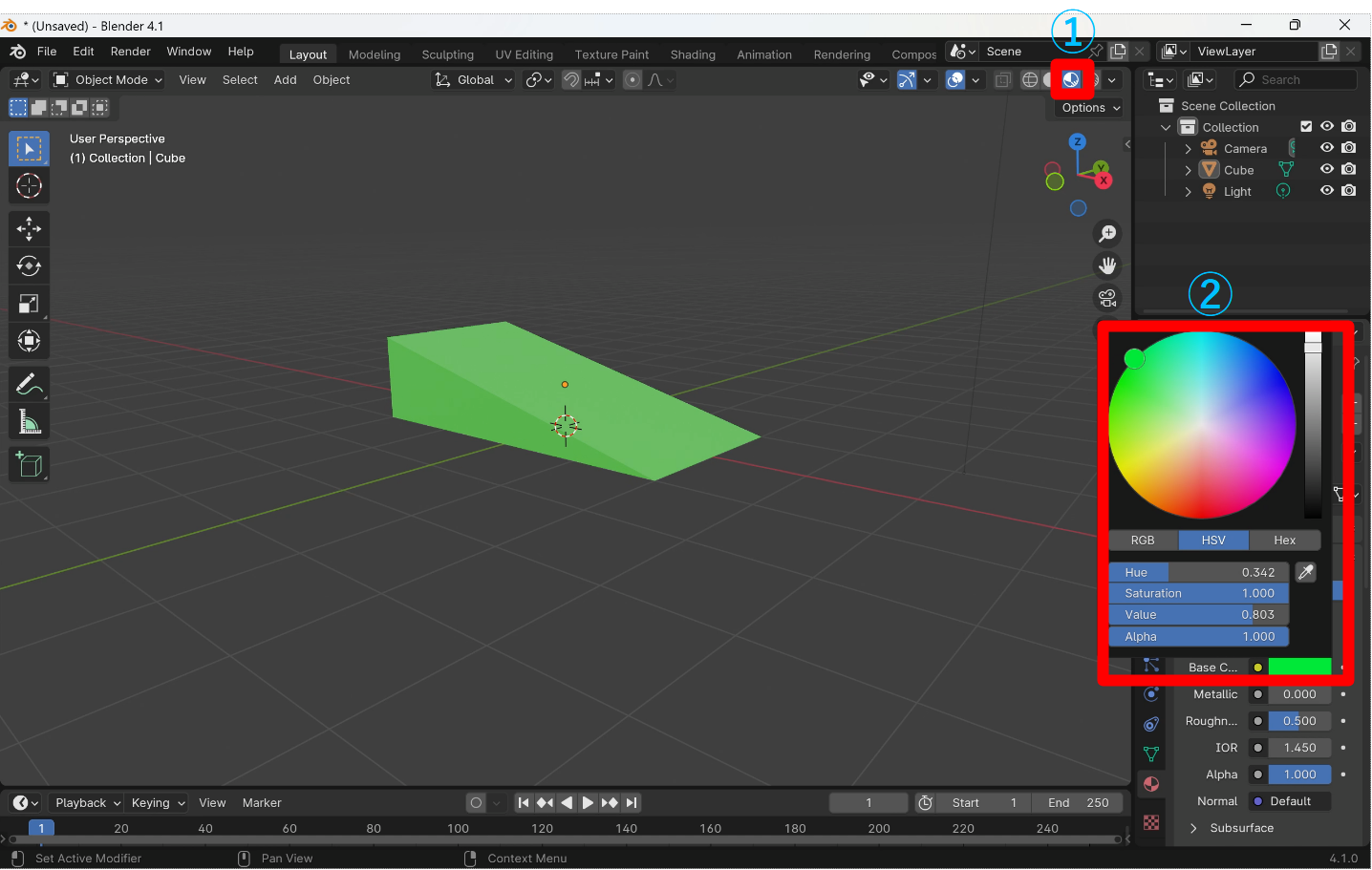Select the Measure tool

click(29, 422)
